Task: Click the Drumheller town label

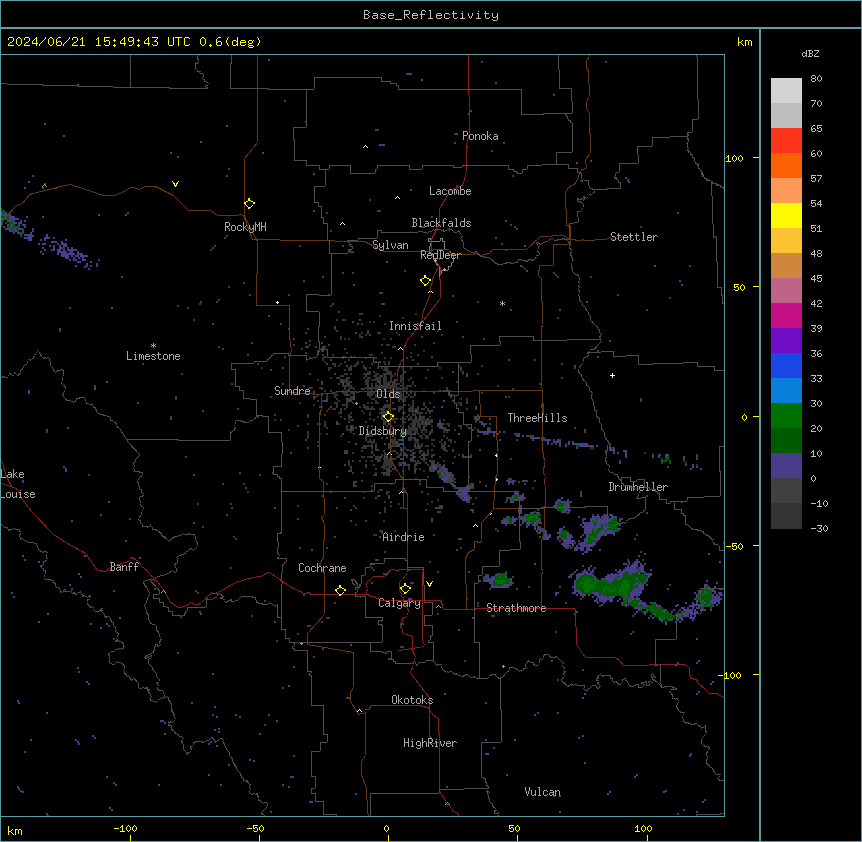Action: pos(638,487)
